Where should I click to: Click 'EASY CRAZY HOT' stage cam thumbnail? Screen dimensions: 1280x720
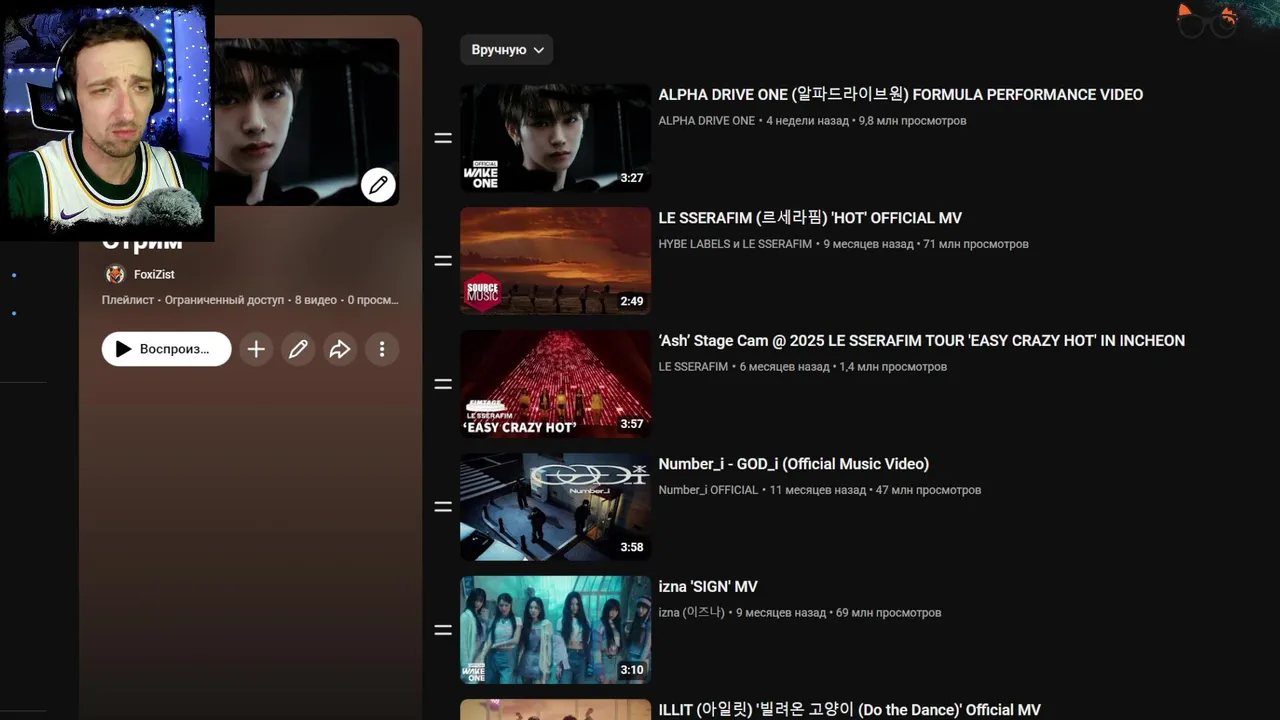[x=555, y=384]
